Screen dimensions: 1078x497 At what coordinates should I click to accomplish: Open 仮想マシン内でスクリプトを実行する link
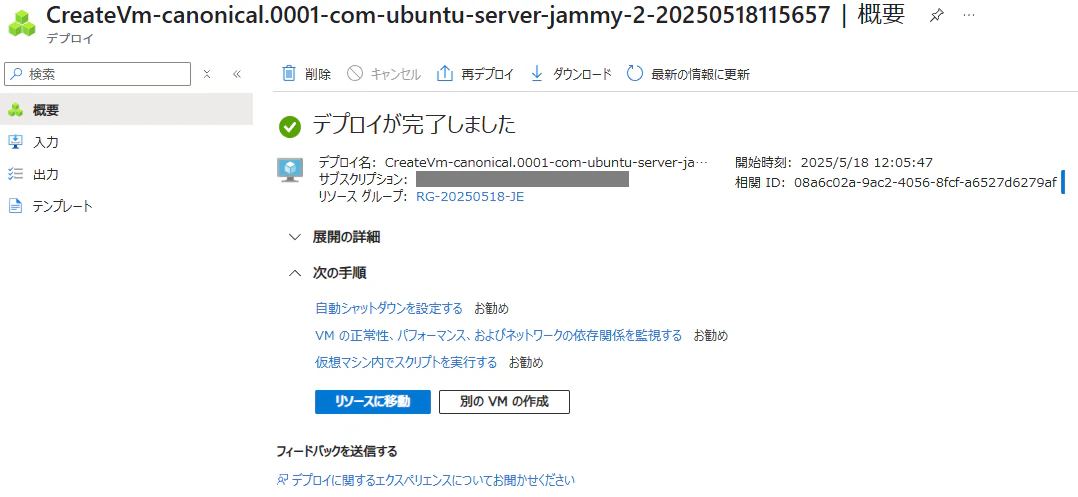click(406, 362)
